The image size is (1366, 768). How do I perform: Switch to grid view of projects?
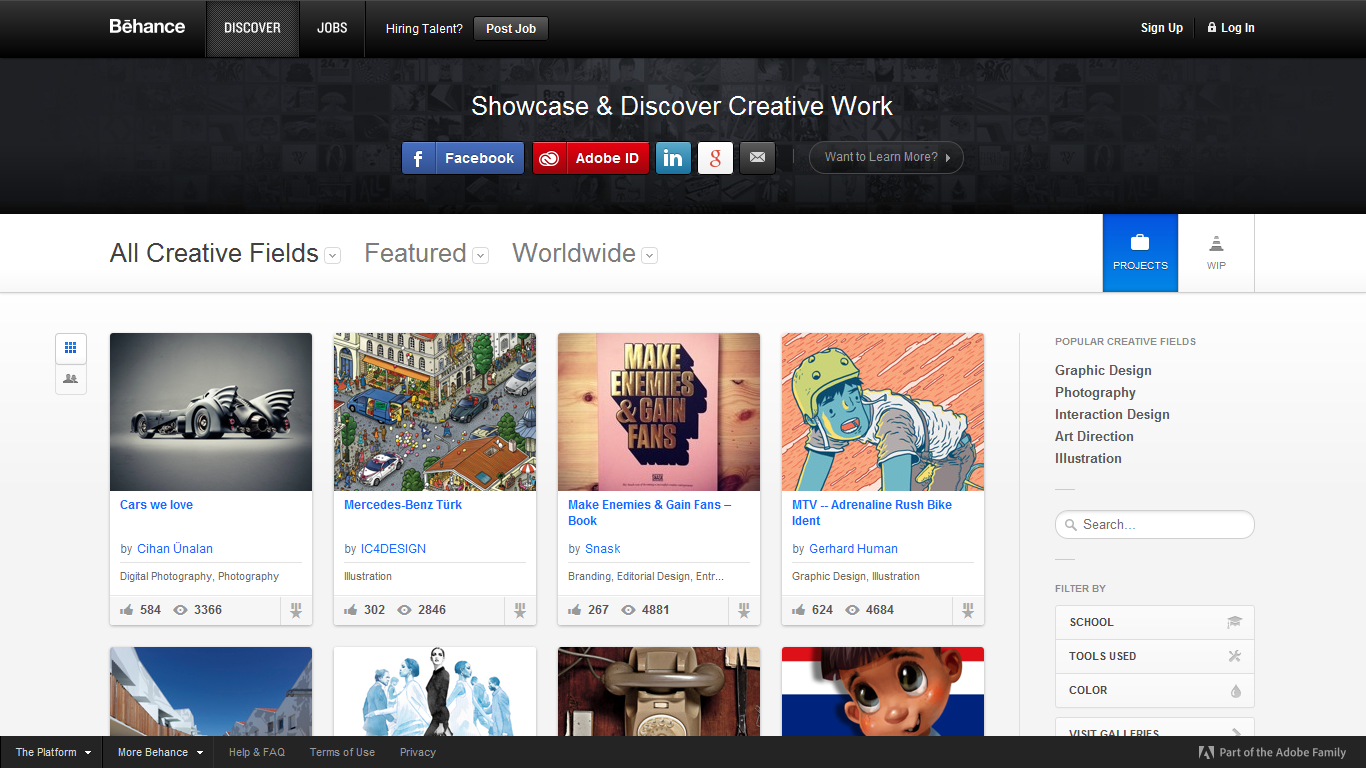(70, 348)
